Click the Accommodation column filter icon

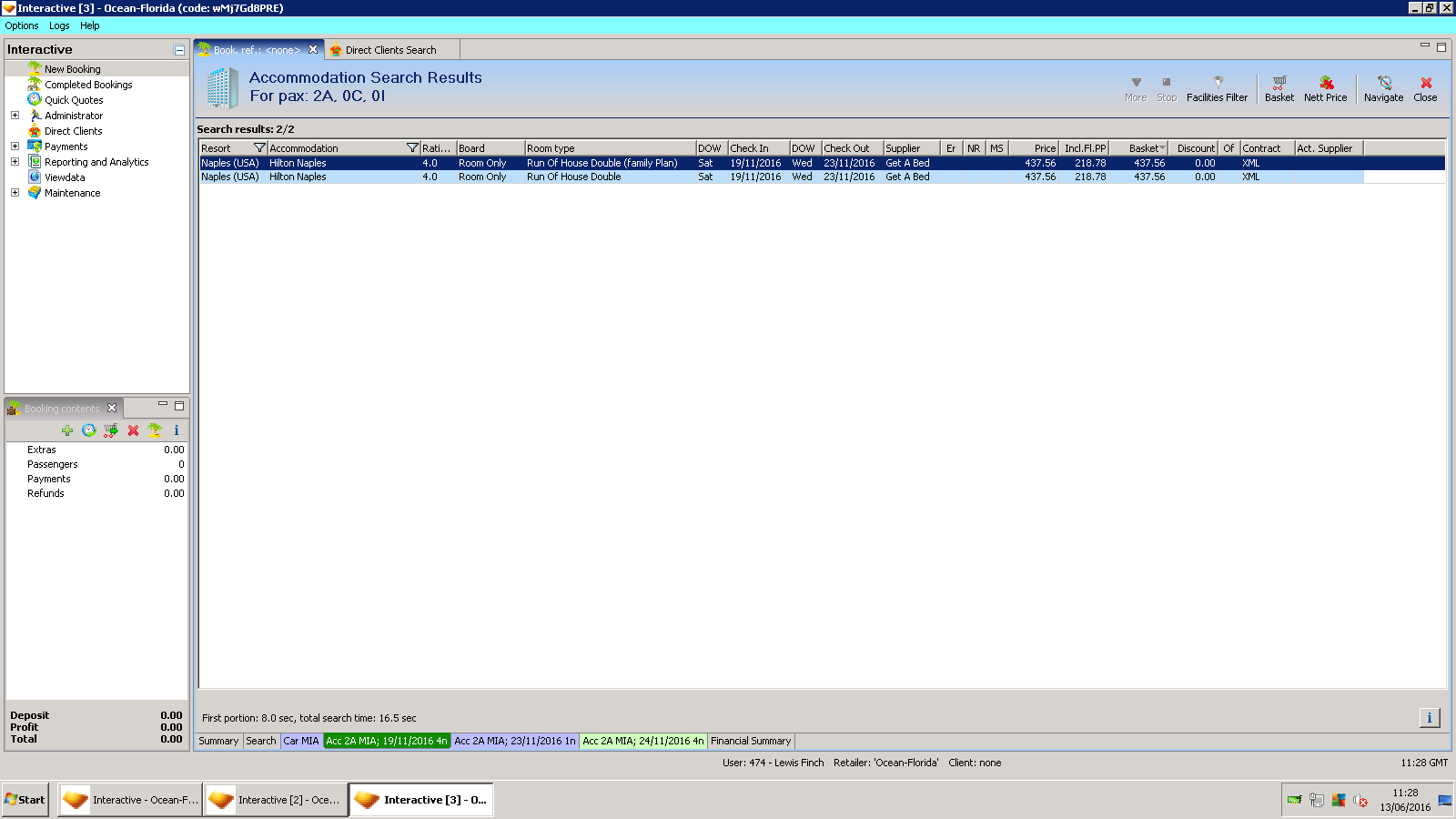click(x=412, y=148)
